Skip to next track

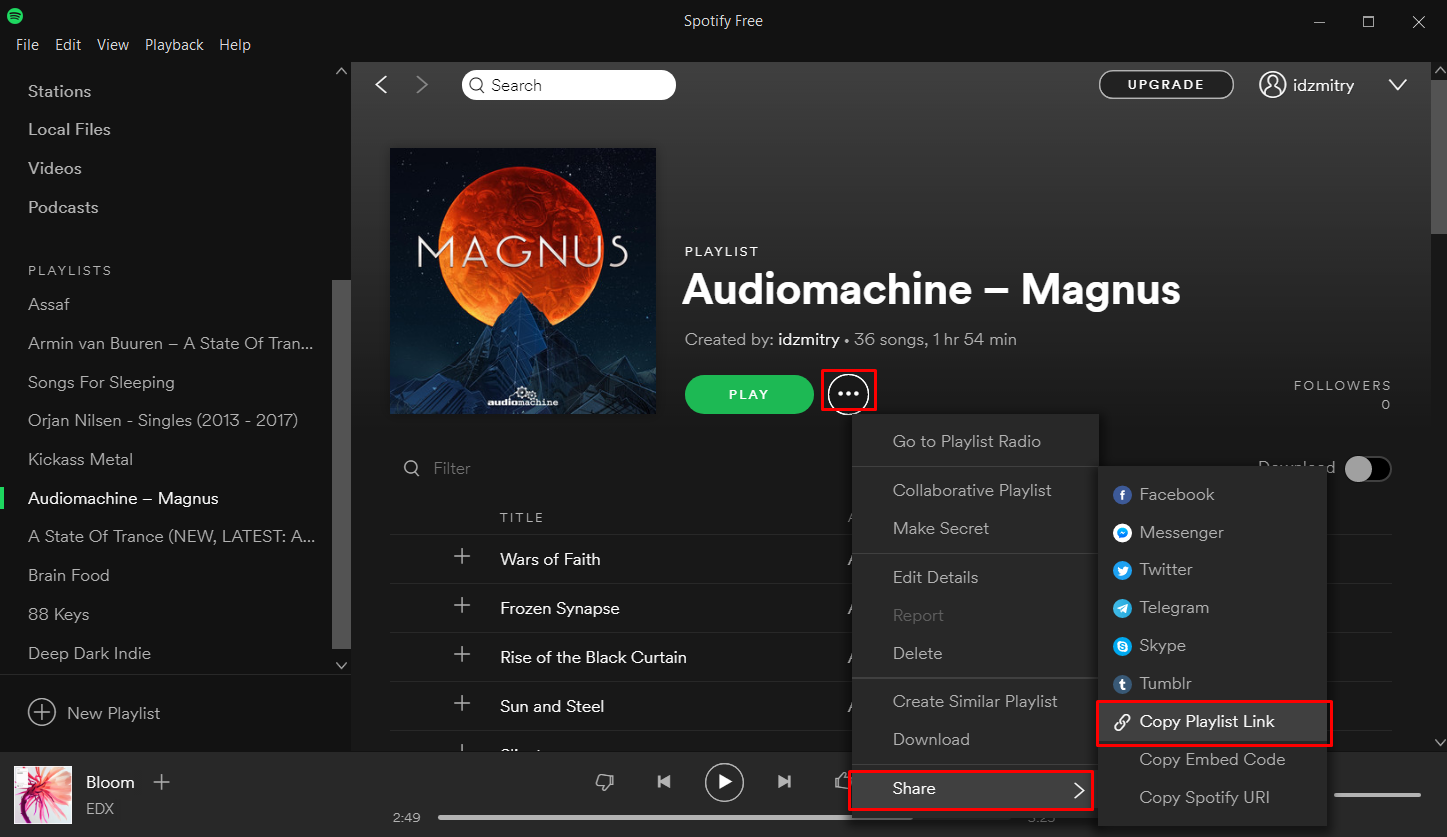tap(785, 782)
